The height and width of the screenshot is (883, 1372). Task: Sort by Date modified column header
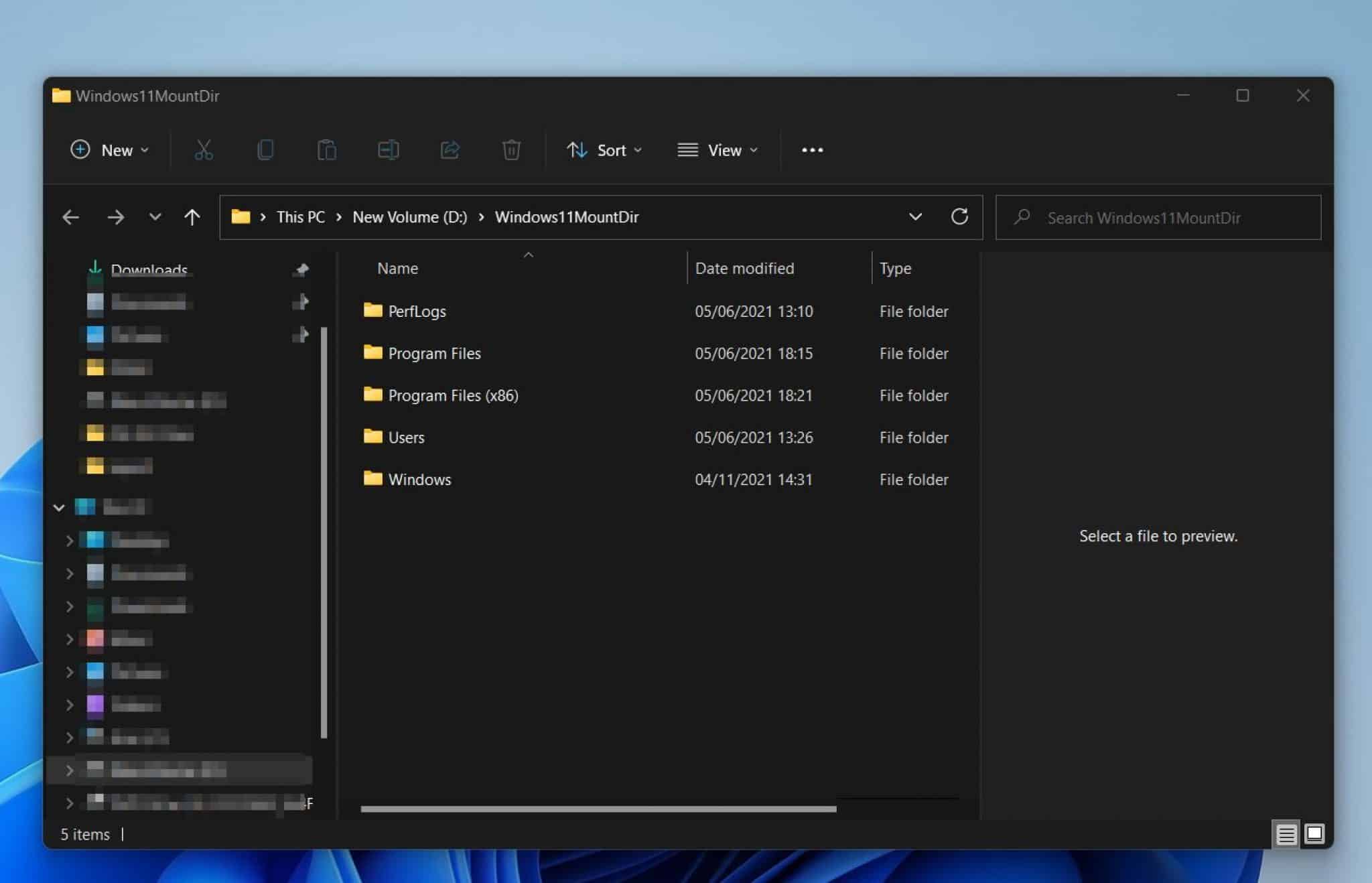[744, 269]
